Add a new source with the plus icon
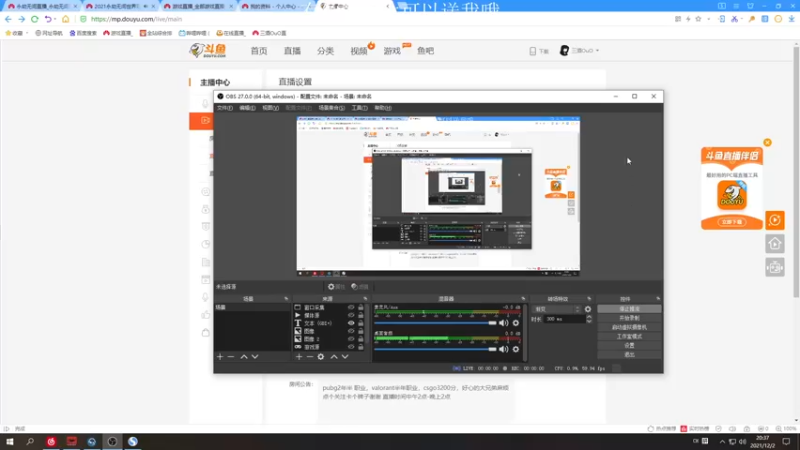The image size is (800, 450). pos(299,357)
